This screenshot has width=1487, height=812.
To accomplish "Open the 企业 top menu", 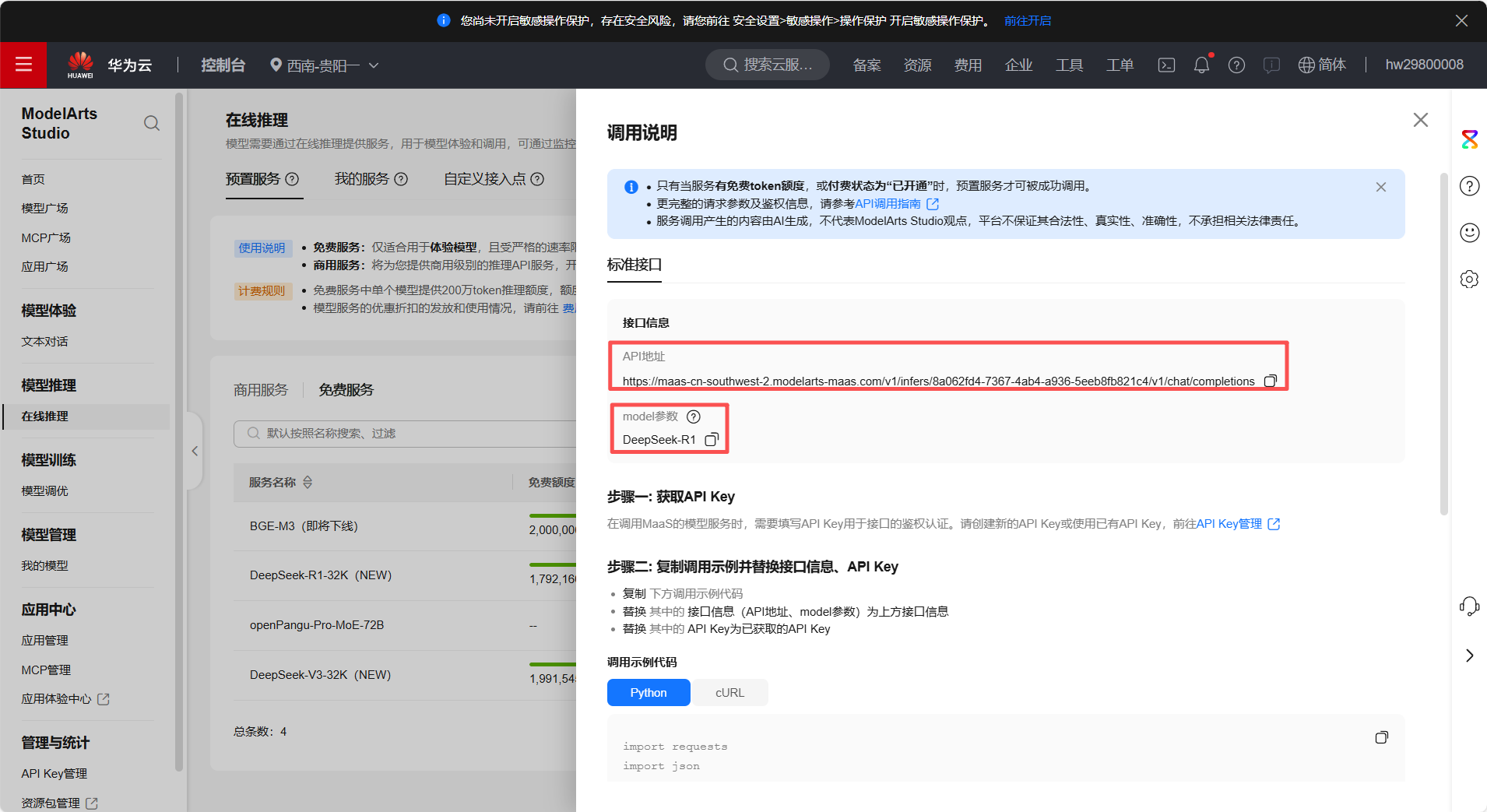I will tap(1018, 65).
